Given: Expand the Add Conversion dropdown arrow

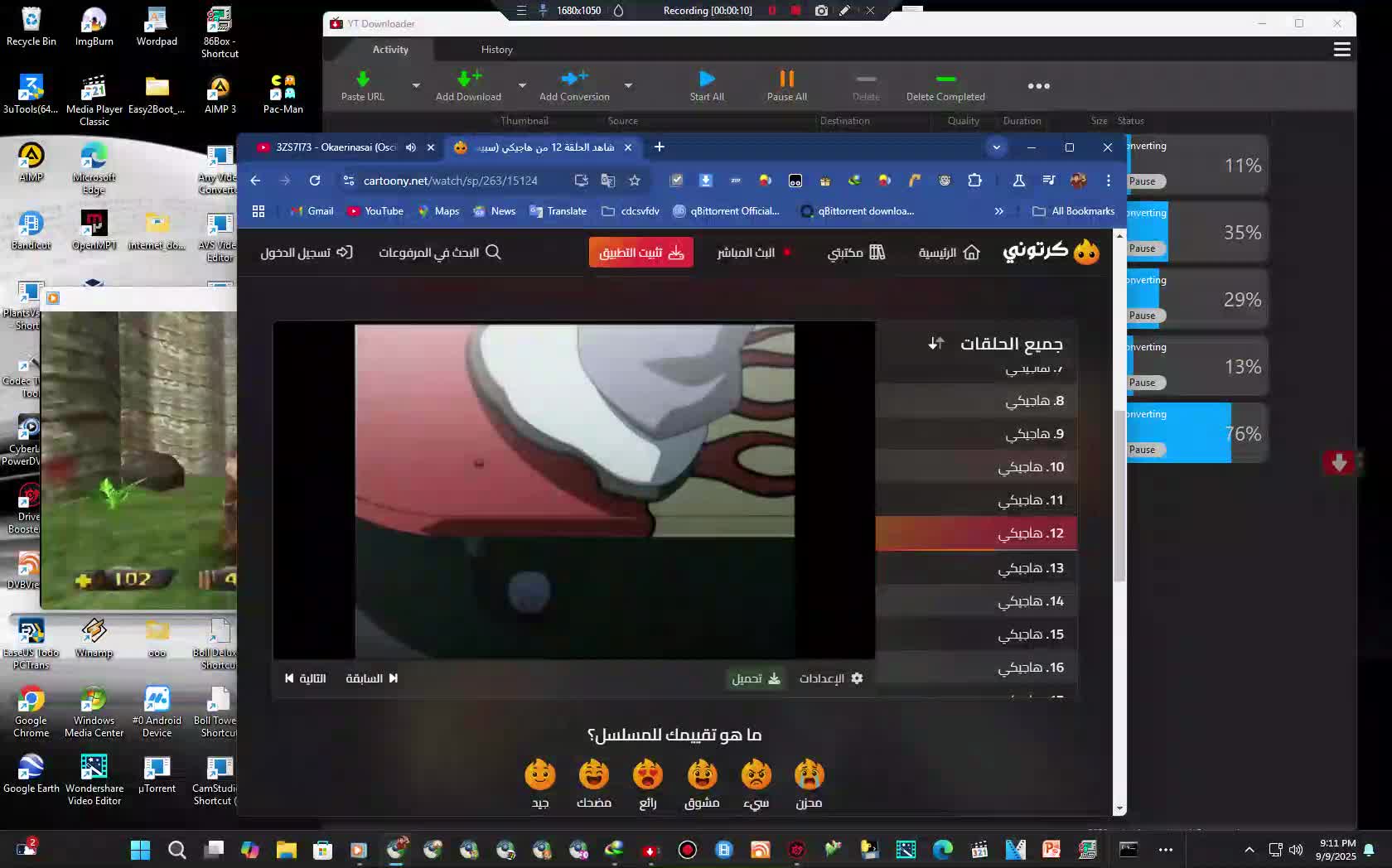Looking at the screenshot, I should coord(628,85).
